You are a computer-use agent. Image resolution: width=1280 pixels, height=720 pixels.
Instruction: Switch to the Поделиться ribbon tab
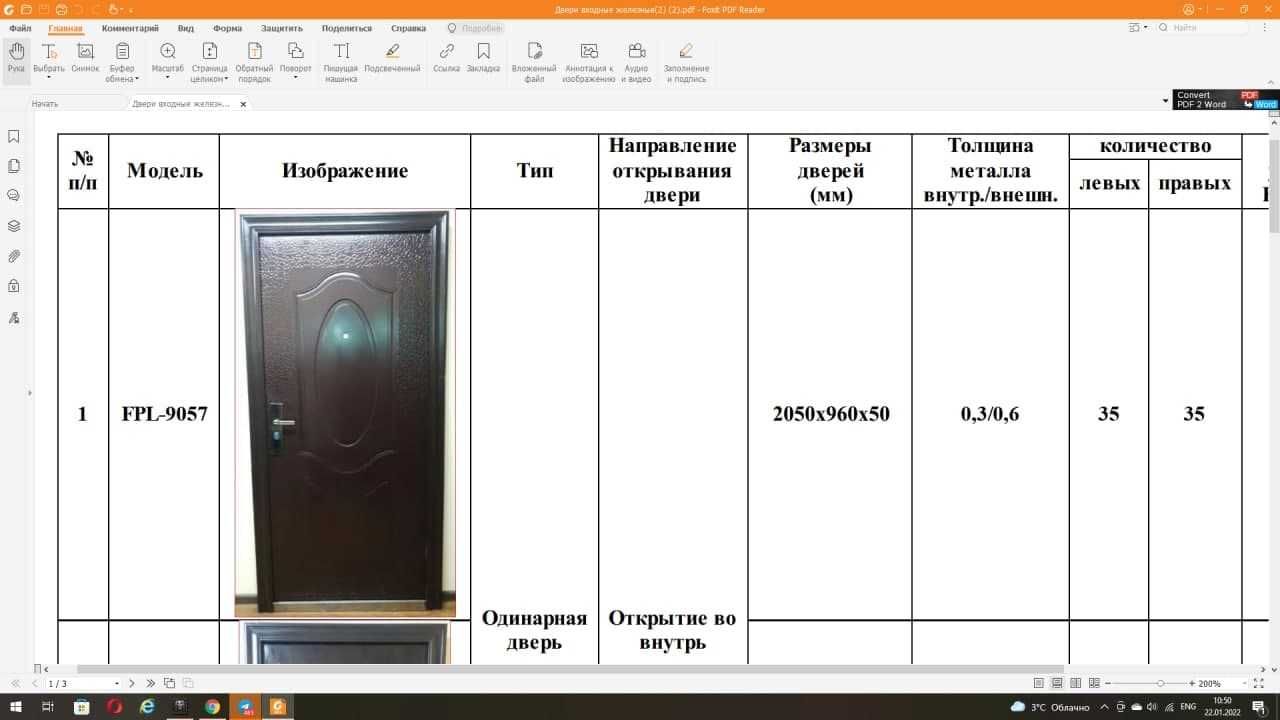[x=347, y=28]
